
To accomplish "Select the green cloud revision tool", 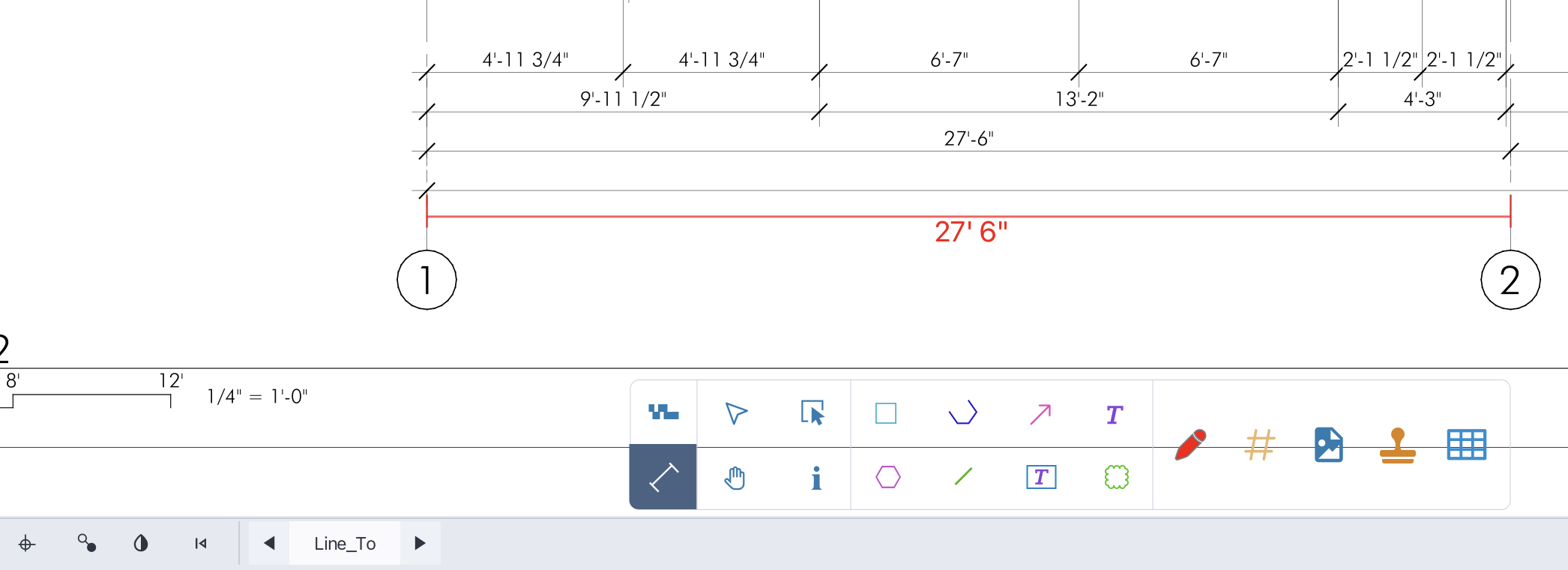I will pos(1117,477).
